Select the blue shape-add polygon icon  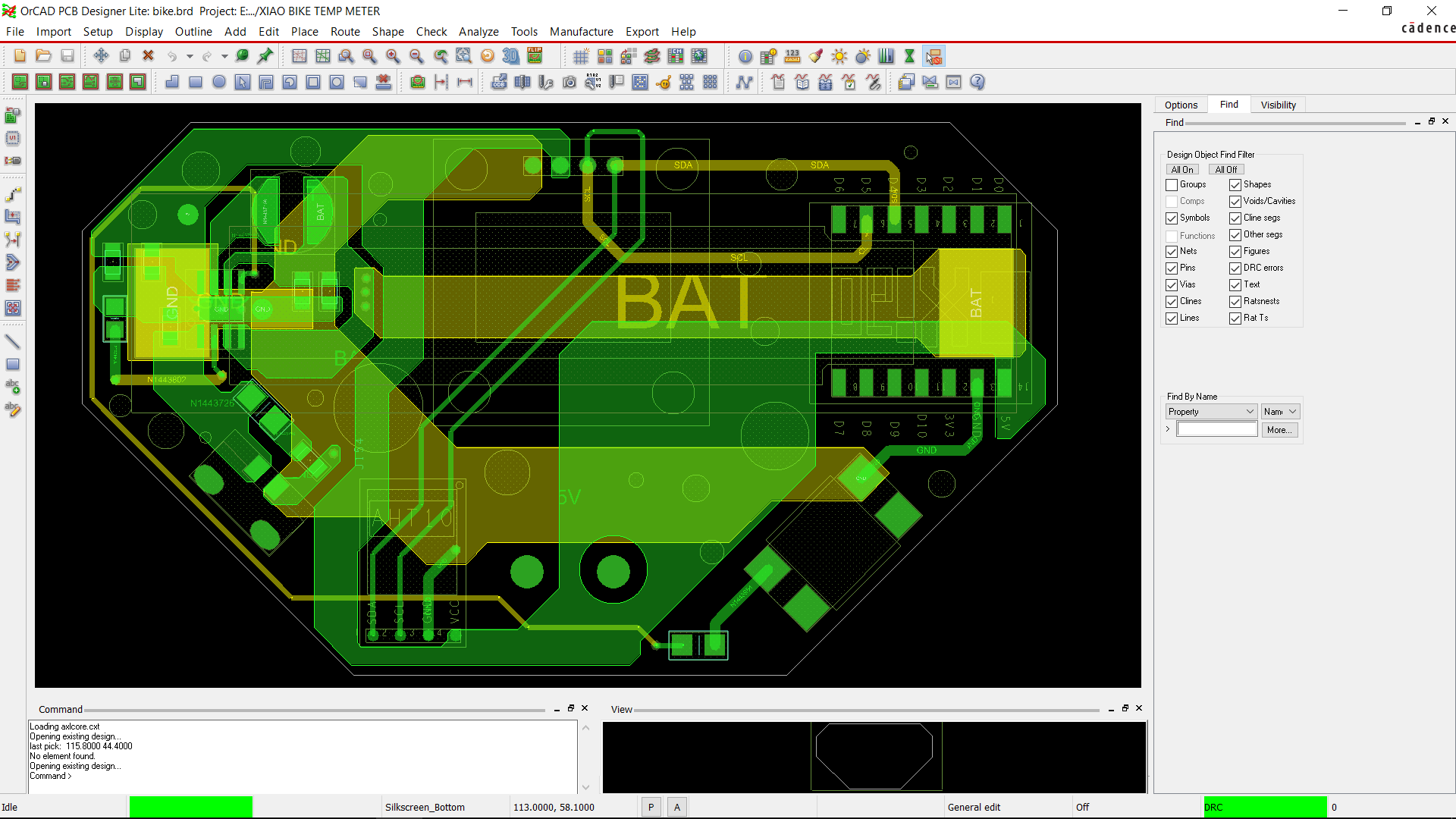pyautogui.click(x=172, y=82)
